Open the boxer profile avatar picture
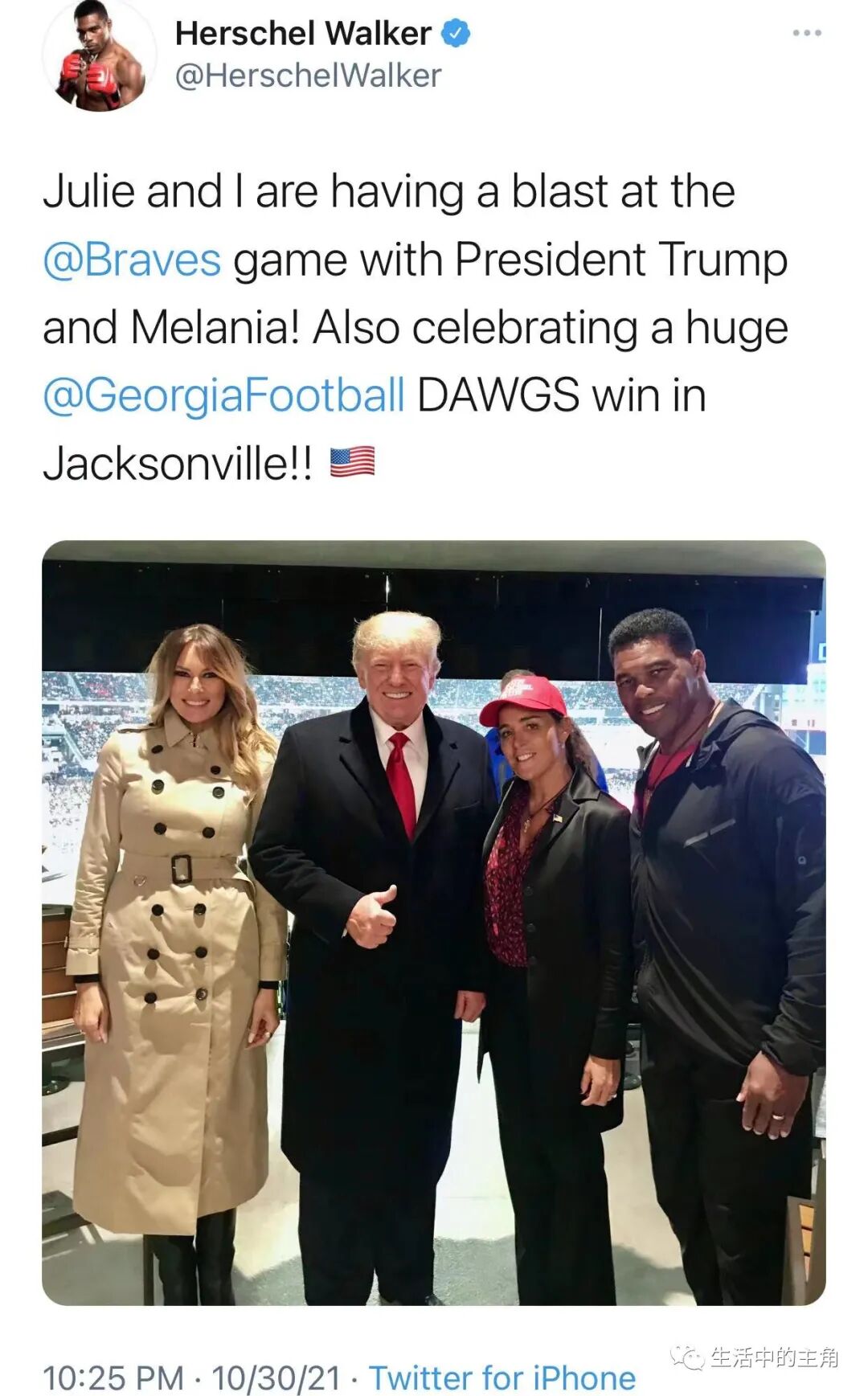 pos(99,55)
